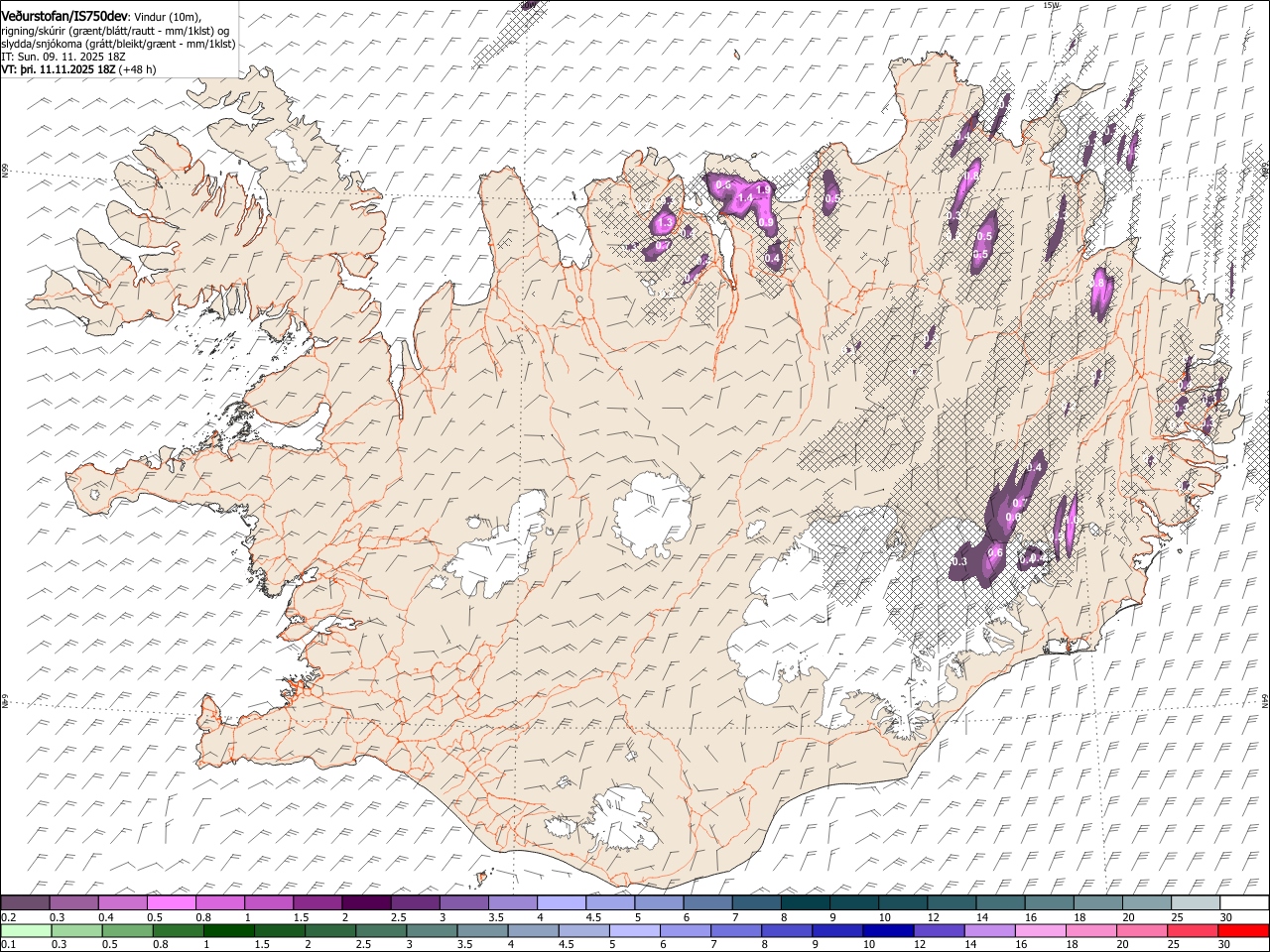Click the lower legend swatch between 2 and 2.5
This screenshot has width=1270, height=952.
point(328,930)
